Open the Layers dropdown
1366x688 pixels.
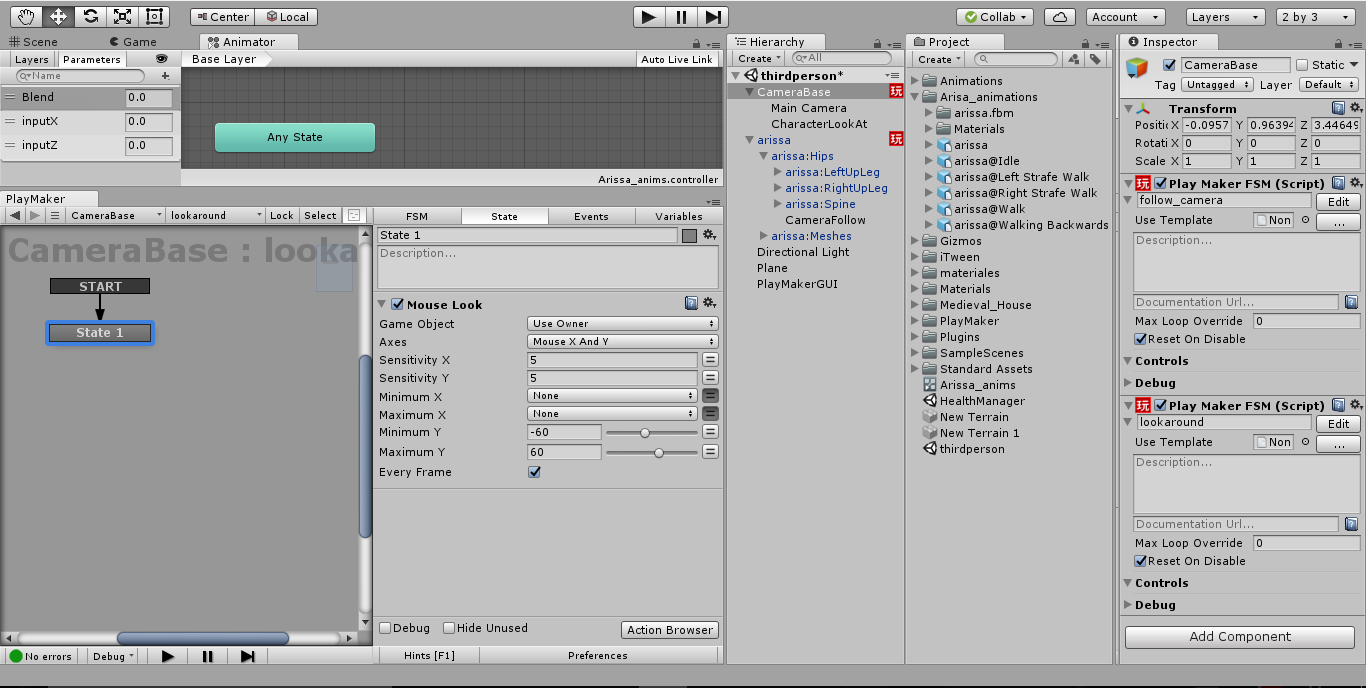coord(1226,17)
